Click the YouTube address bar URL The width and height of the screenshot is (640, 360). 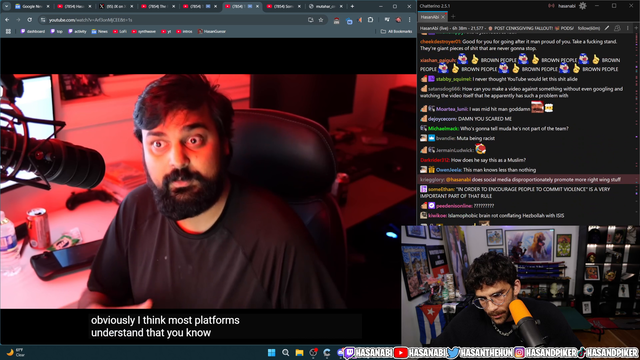coord(91,20)
